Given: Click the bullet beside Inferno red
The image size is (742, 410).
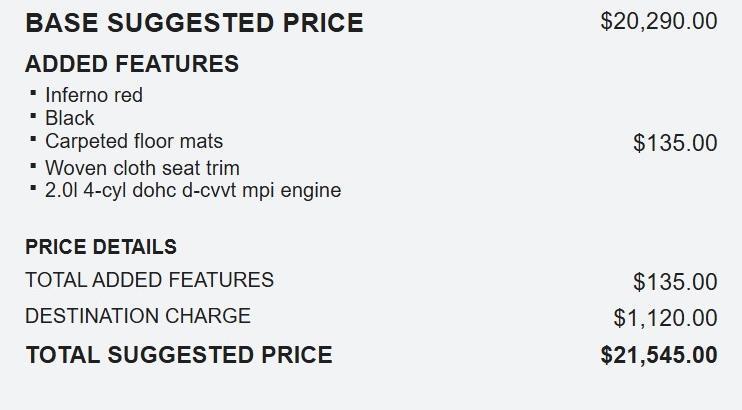Looking at the screenshot, I should [x=33, y=93].
